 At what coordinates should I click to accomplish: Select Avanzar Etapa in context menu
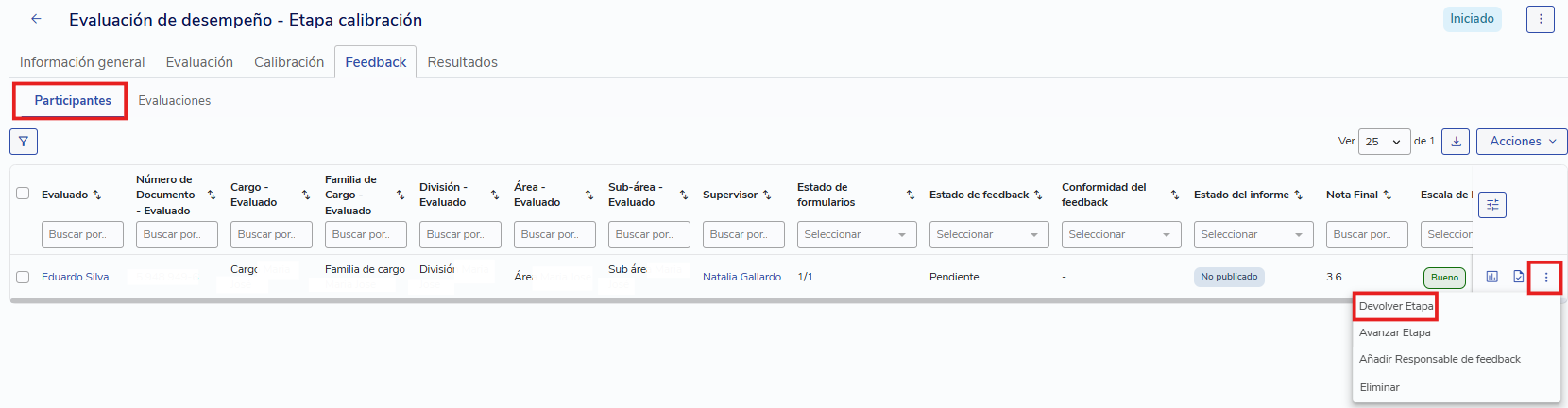click(x=1395, y=332)
